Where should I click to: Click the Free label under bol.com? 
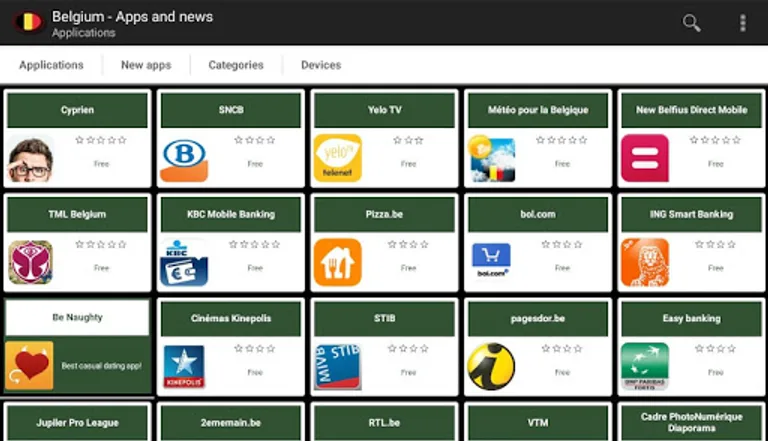(562, 268)
